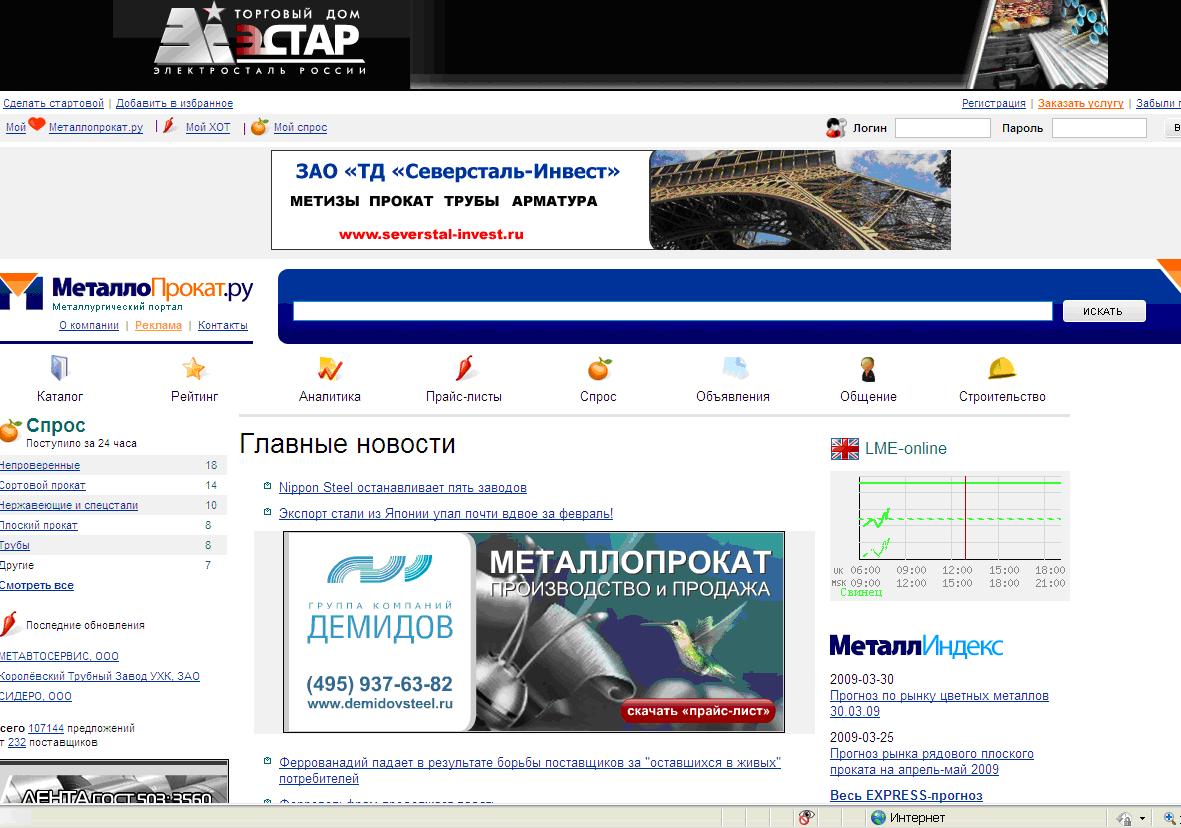The image size is (1181, 828).
Task: Open the Рейтинг star icon
Action: (x=194, y=368)
